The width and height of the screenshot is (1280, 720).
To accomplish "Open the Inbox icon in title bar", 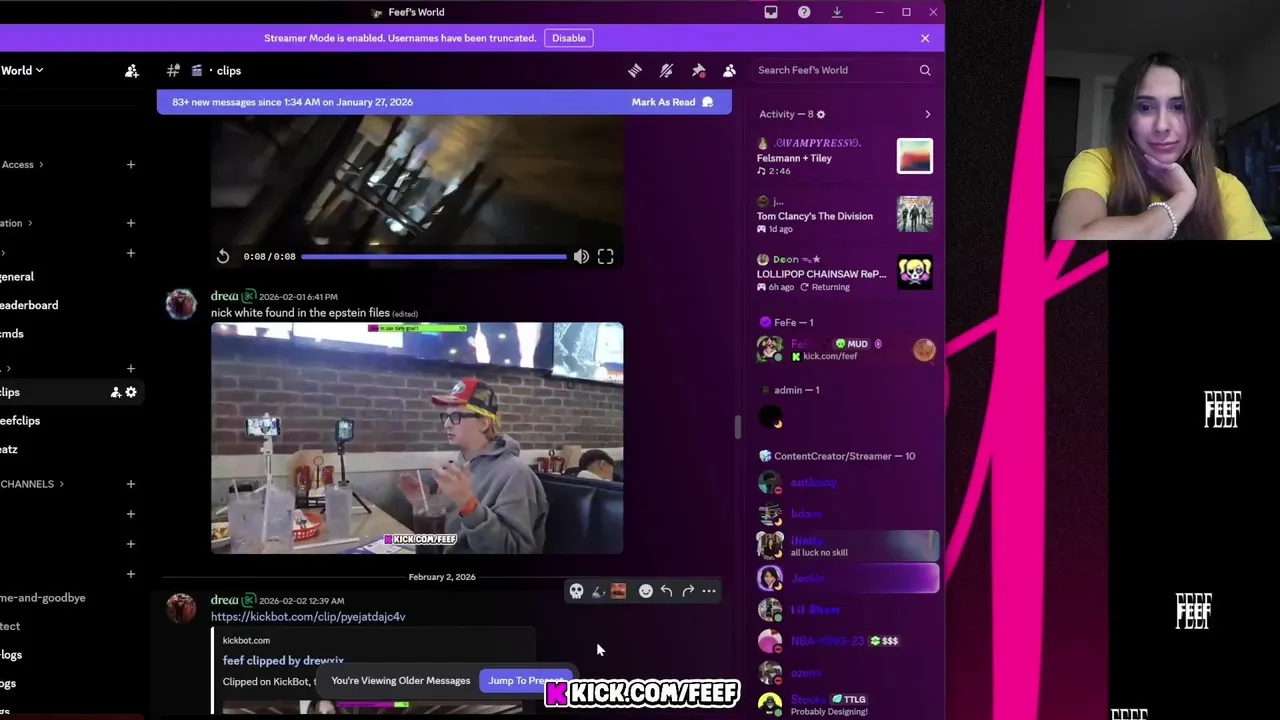I will [771, 12].
